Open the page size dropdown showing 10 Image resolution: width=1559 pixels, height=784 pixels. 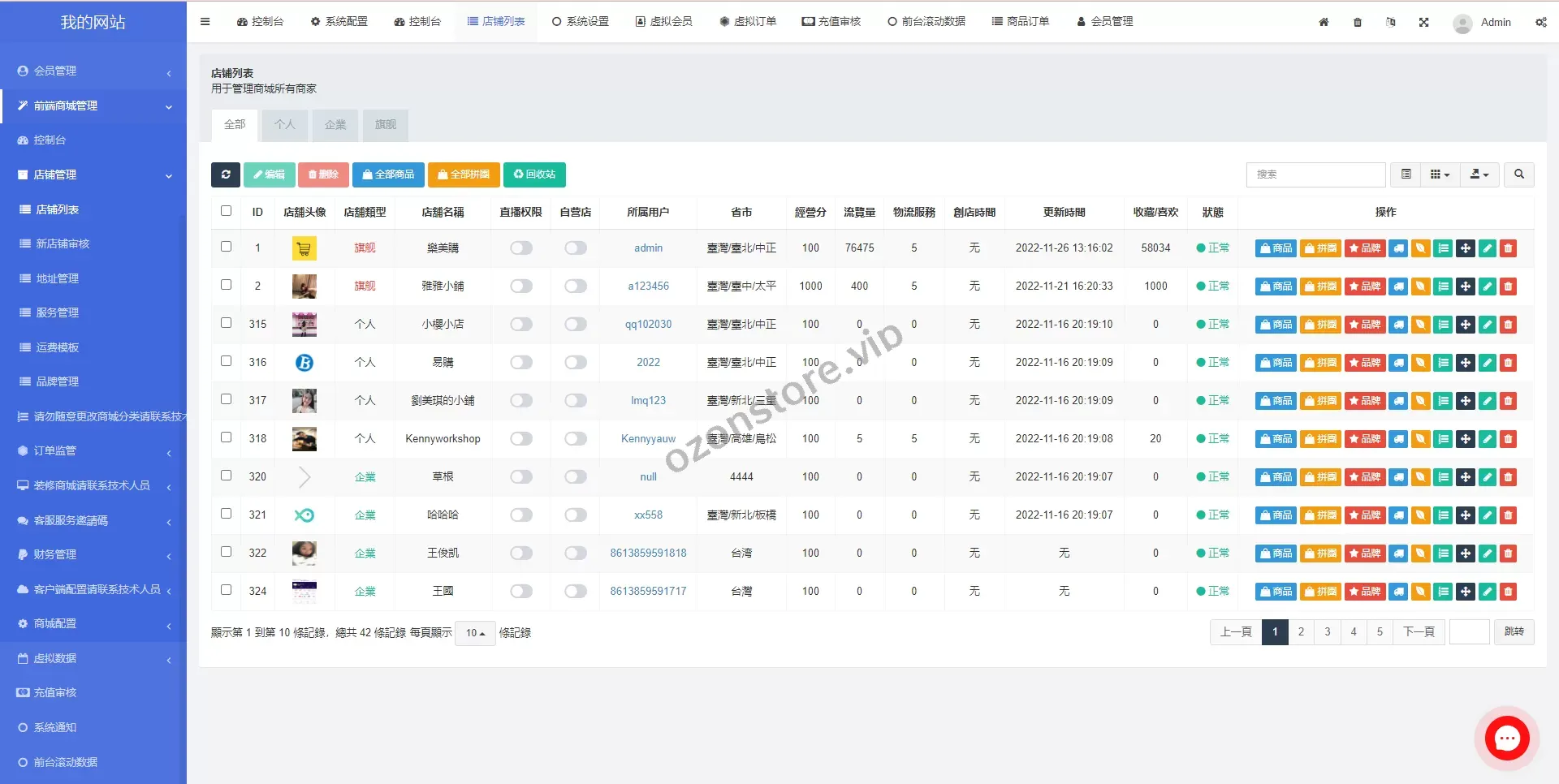pos(475,633)
